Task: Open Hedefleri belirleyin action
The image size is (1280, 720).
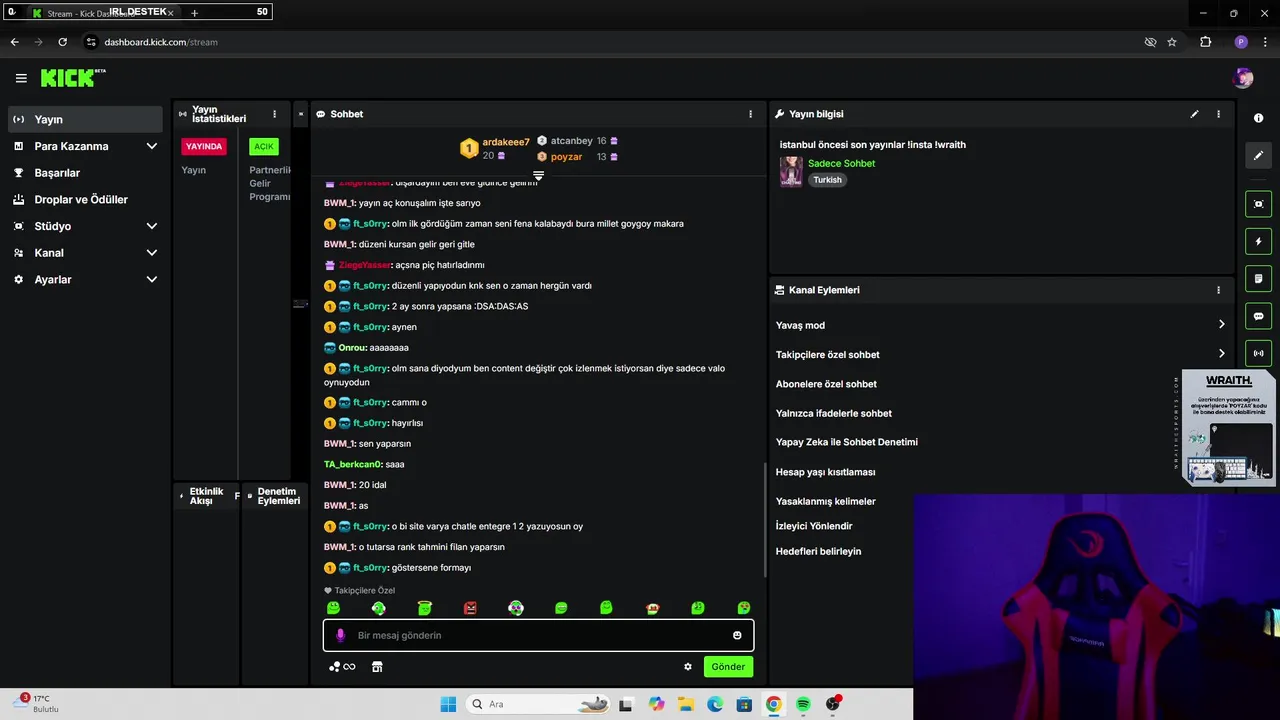Action: click(818, 551)
